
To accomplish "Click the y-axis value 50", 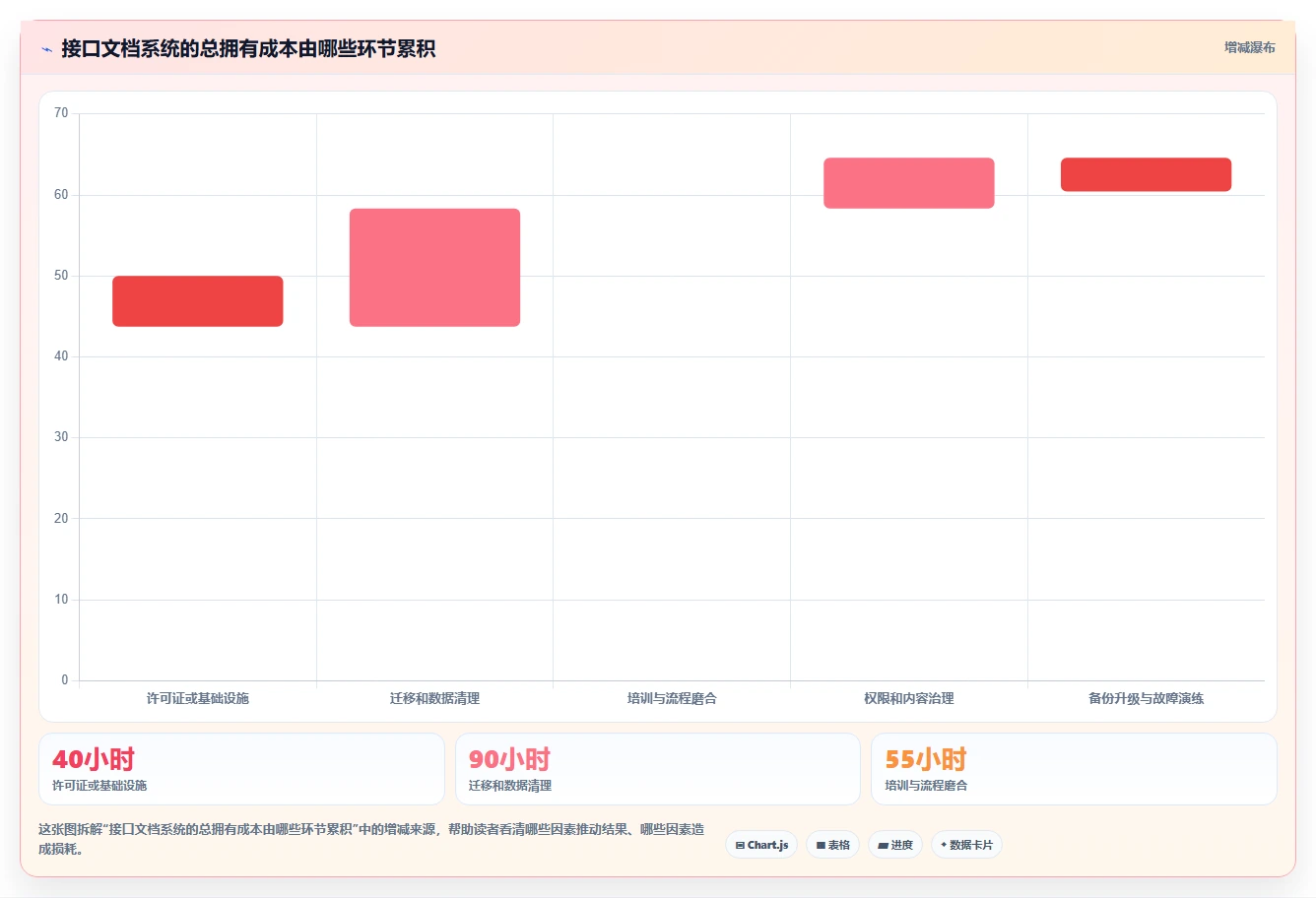I will (x=61, y=276).
